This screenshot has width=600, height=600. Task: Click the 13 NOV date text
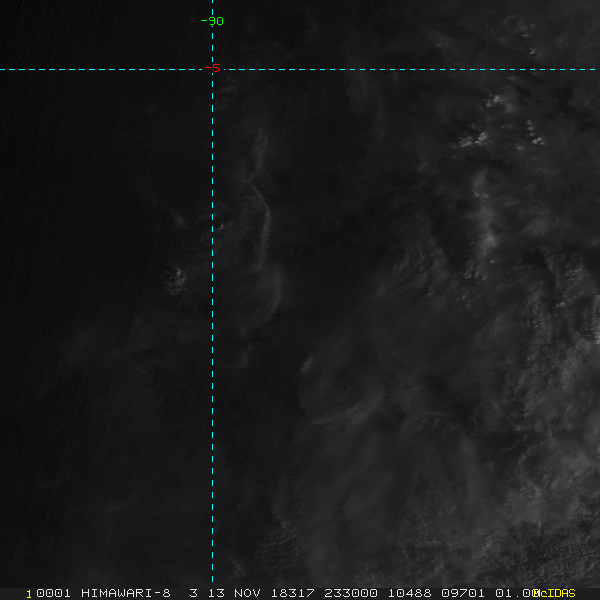[x=234, y=593]
